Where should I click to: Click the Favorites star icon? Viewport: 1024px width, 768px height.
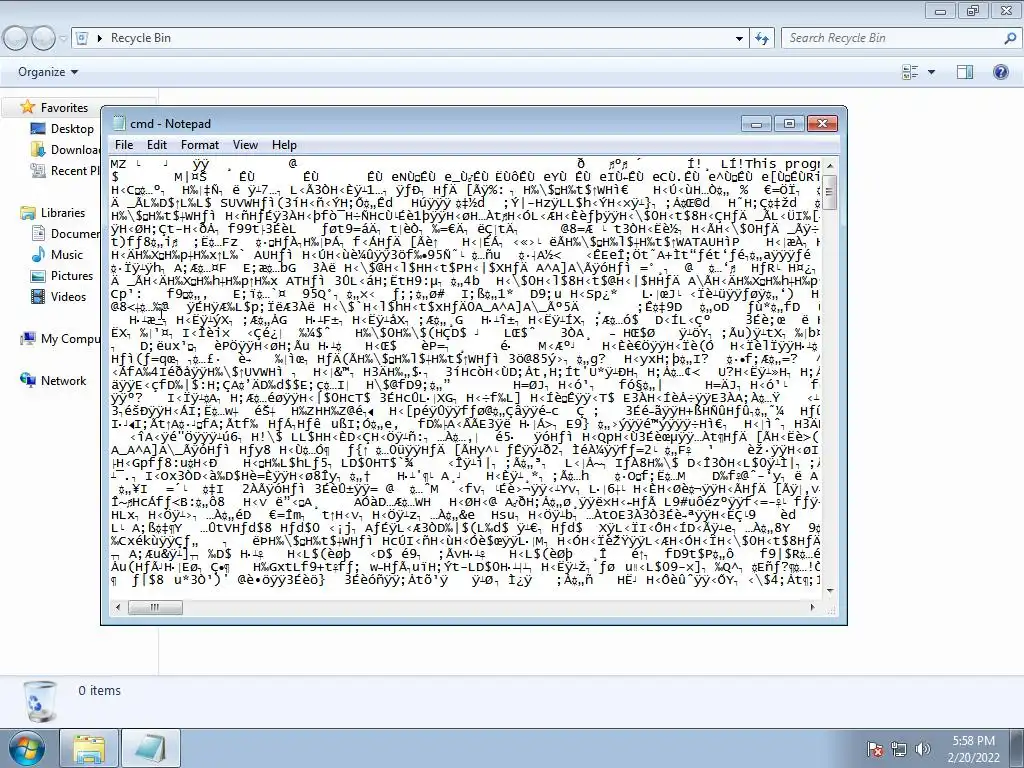point(27,106)
